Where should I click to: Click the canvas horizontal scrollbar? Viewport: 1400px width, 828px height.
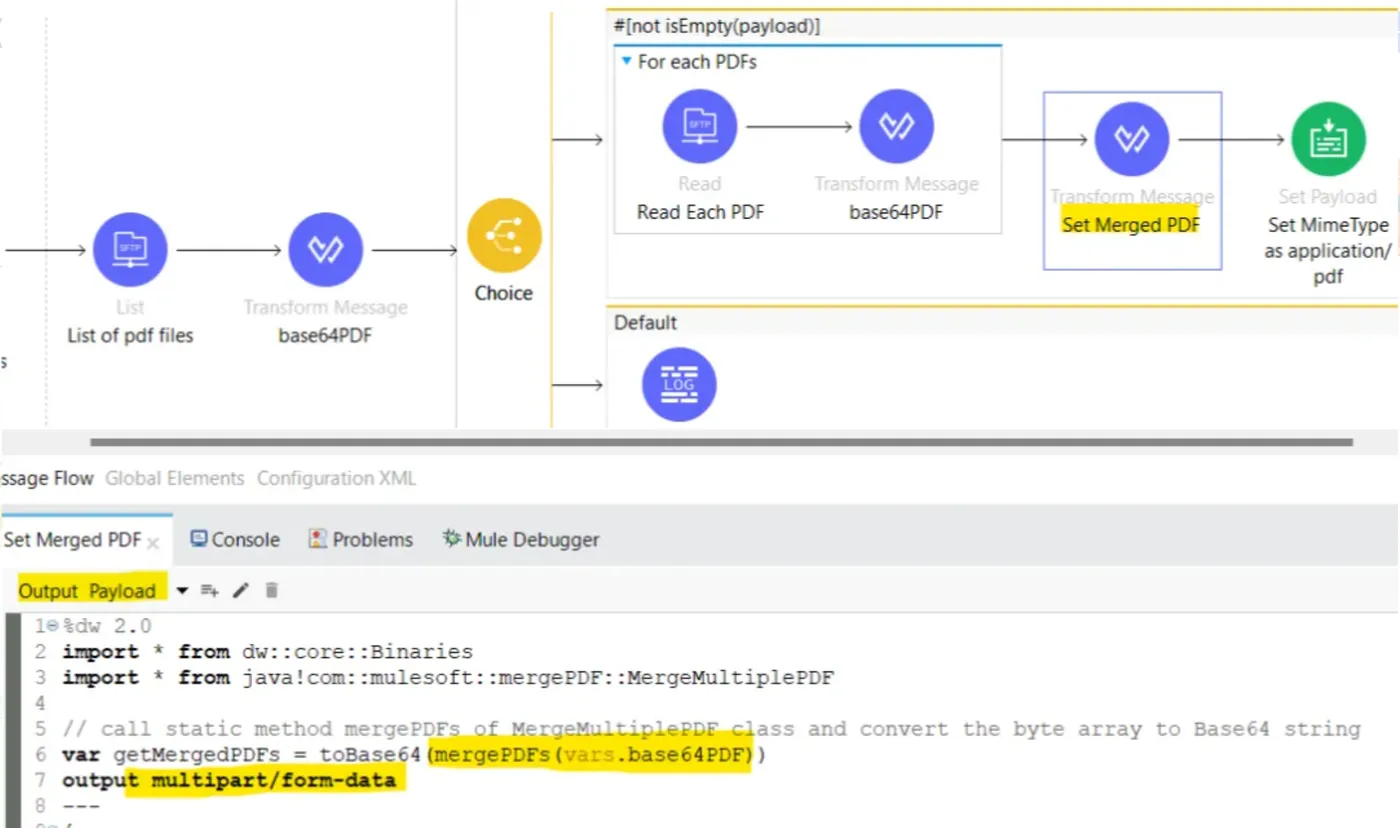tap(721, 441)
